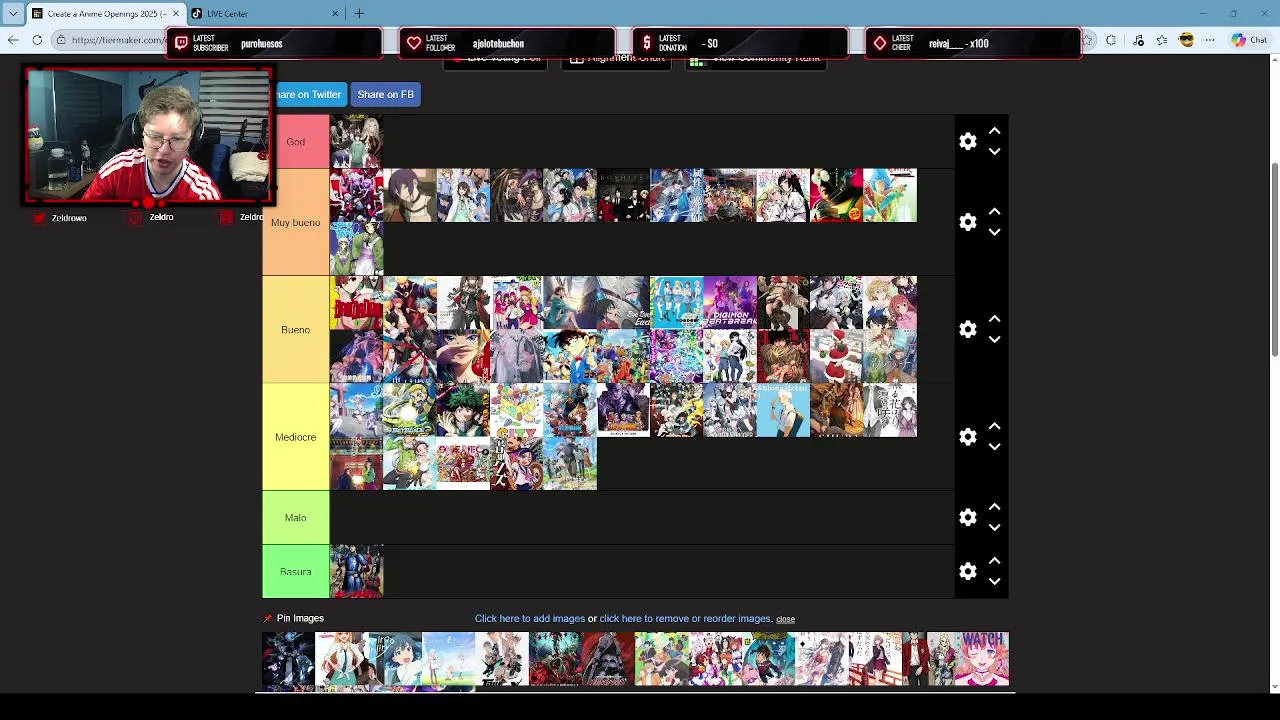Select the orange Muy bueno tier label

point(296,222)
